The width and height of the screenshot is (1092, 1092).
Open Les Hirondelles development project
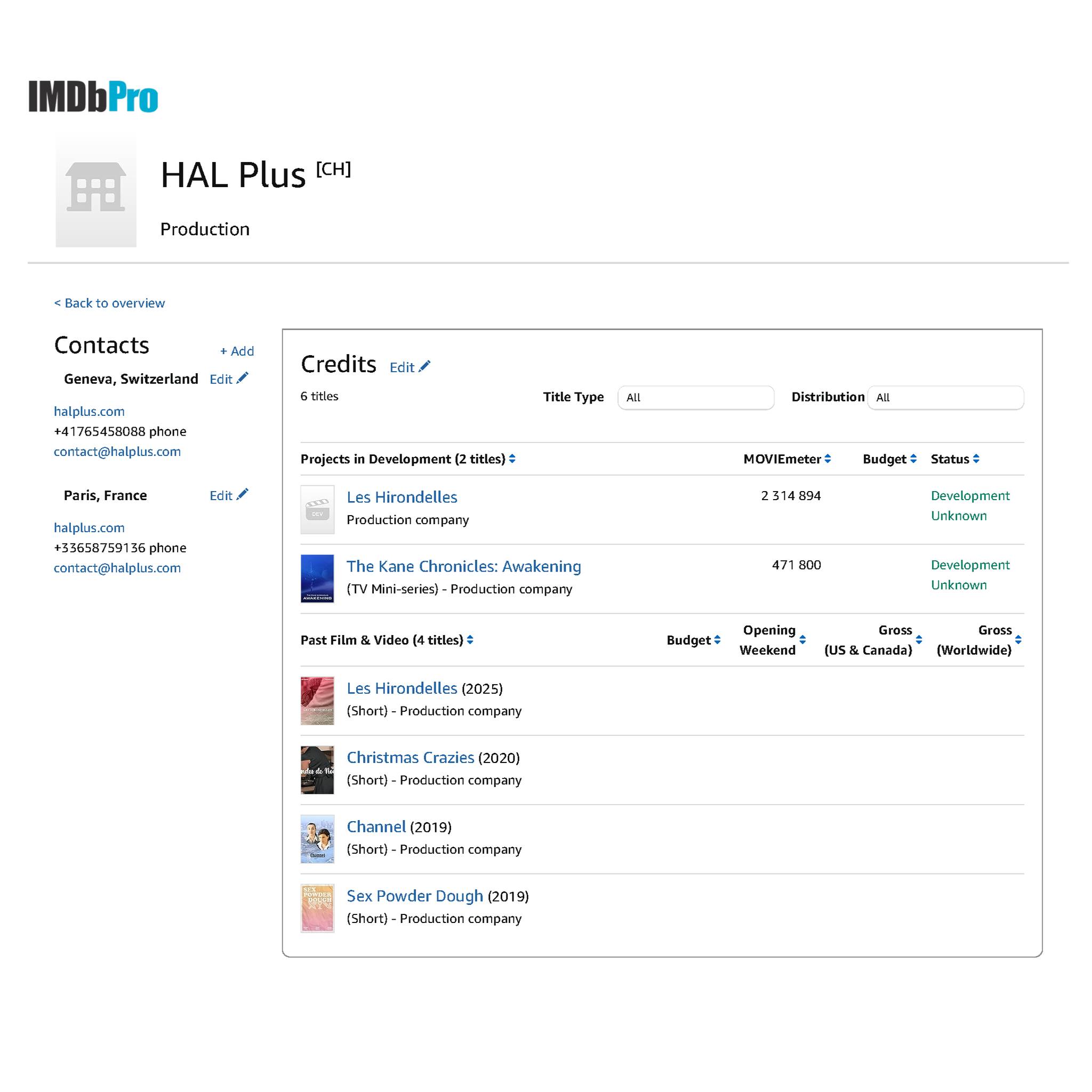[402, 497]
